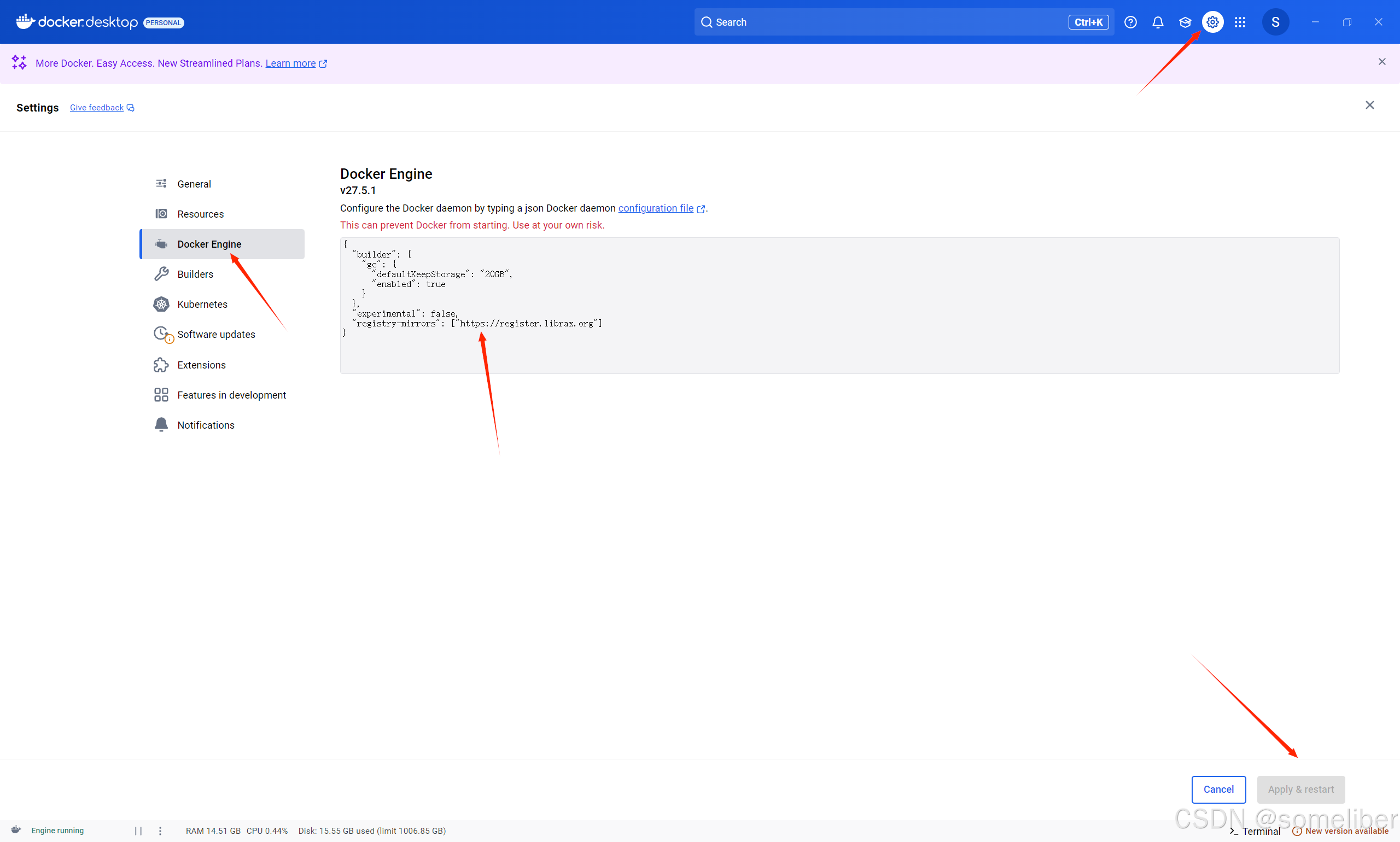Viewport: 1400px width, 842px height.
Task: Click the registry-mirrors line in editor
Action: [x=477, y=324]
